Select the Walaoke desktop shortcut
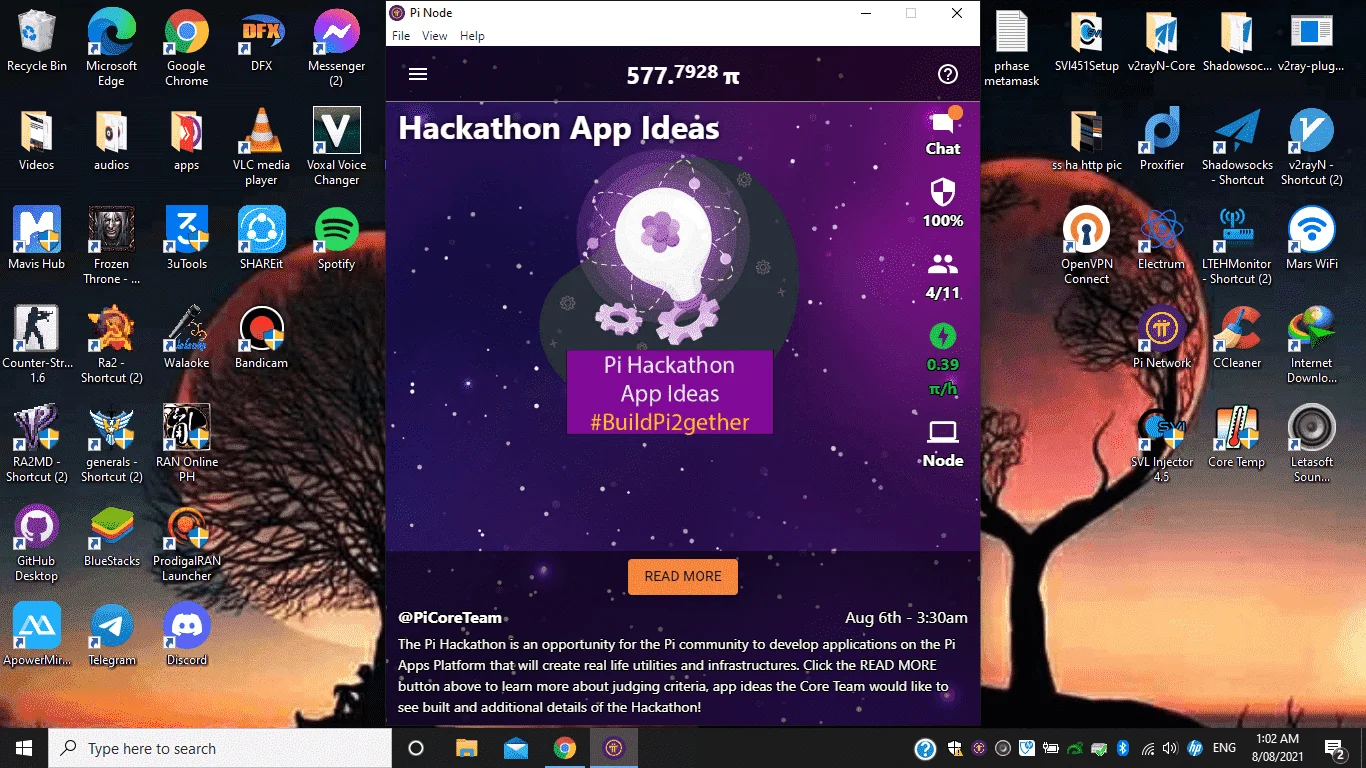This screenshot has width=1366, height=768. click(x=186, y=338)
